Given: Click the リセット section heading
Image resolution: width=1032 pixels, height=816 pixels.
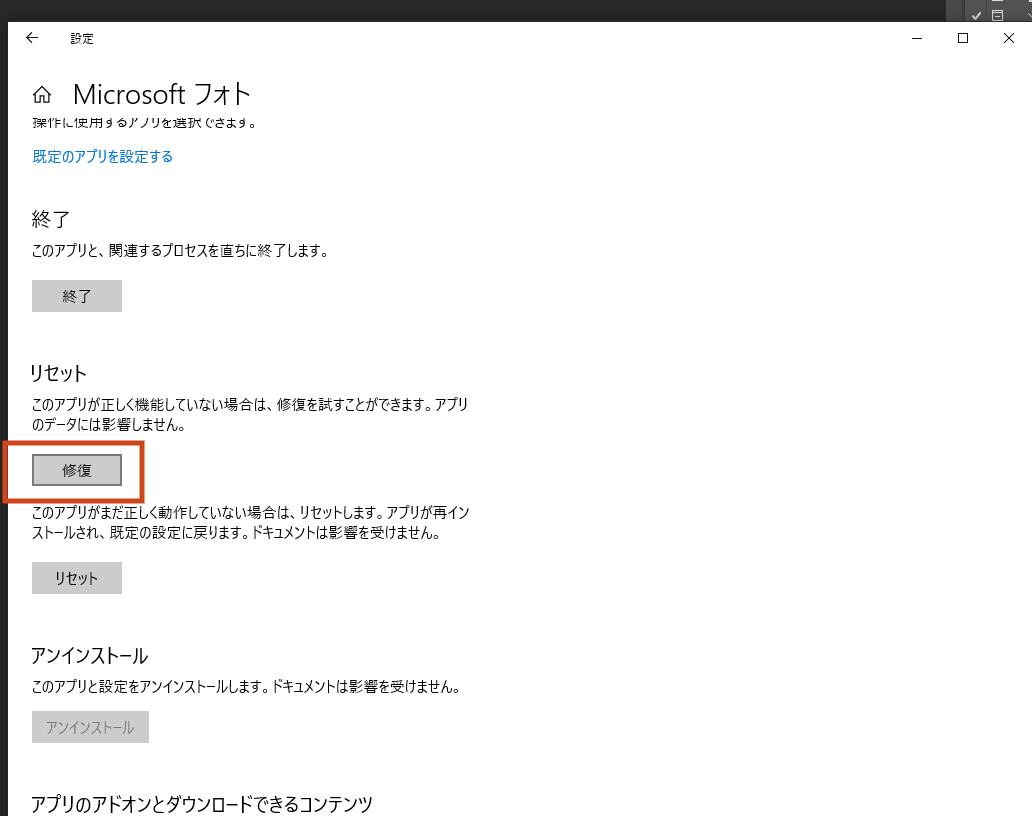Looking at the screenshot, I should click(x=59, y=373).
